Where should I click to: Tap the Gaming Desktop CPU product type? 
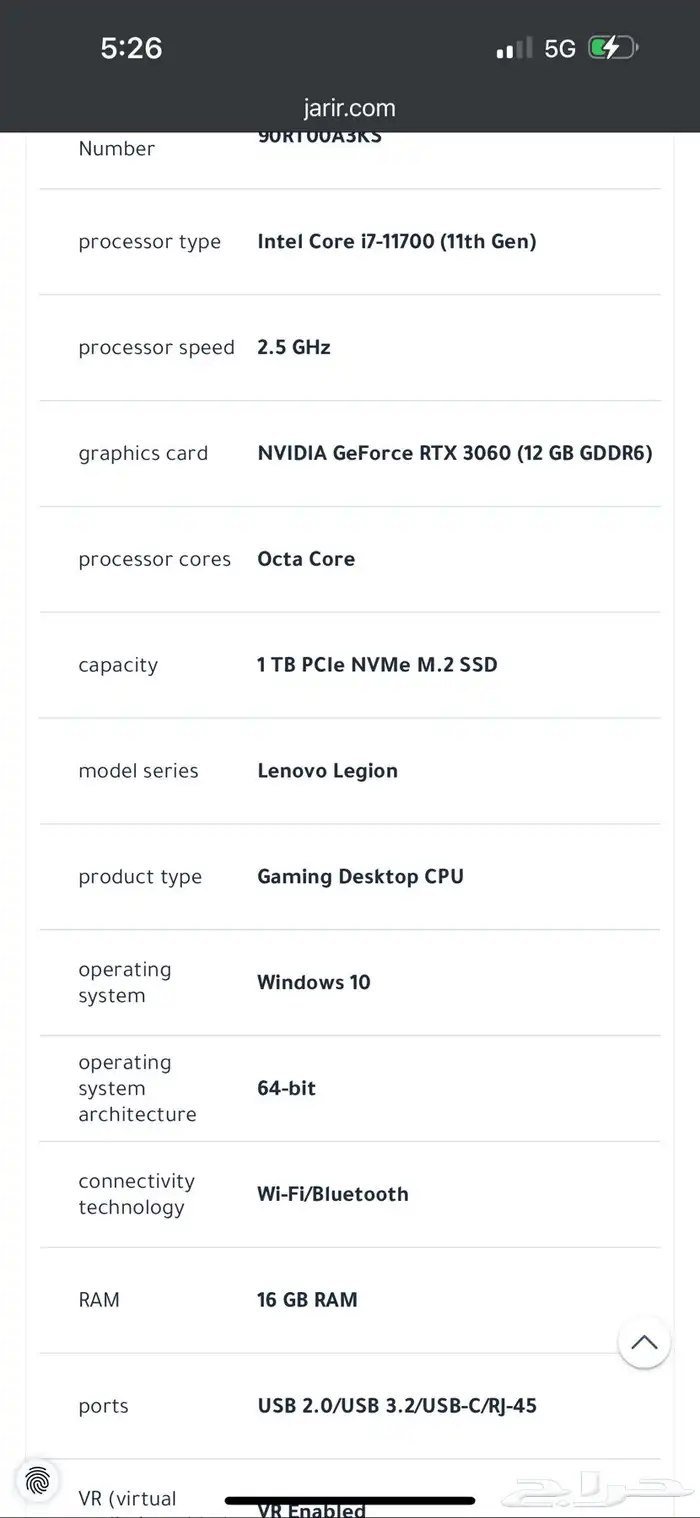click(360, 877)
